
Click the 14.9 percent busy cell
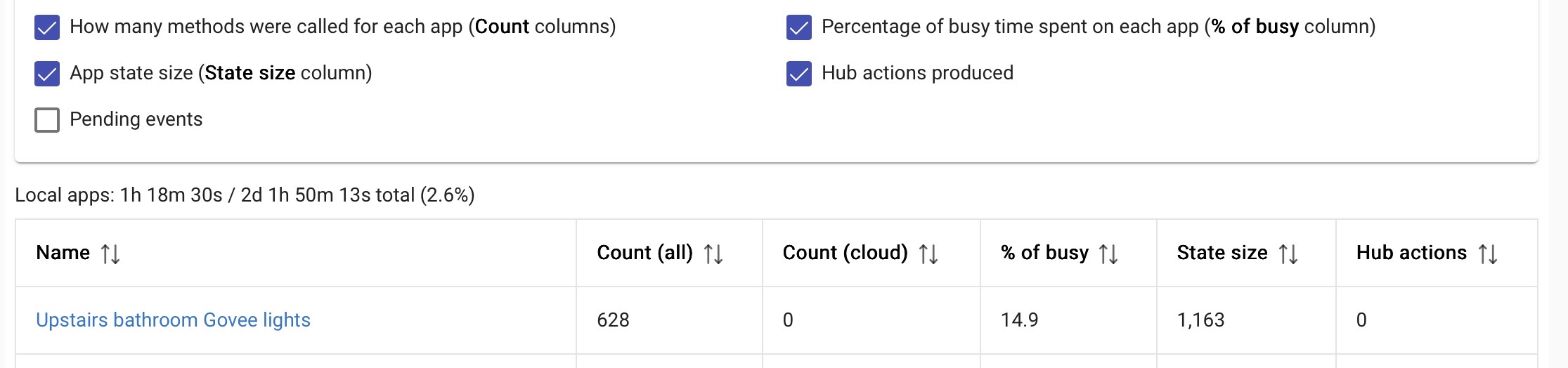(x=1019, y=320)
